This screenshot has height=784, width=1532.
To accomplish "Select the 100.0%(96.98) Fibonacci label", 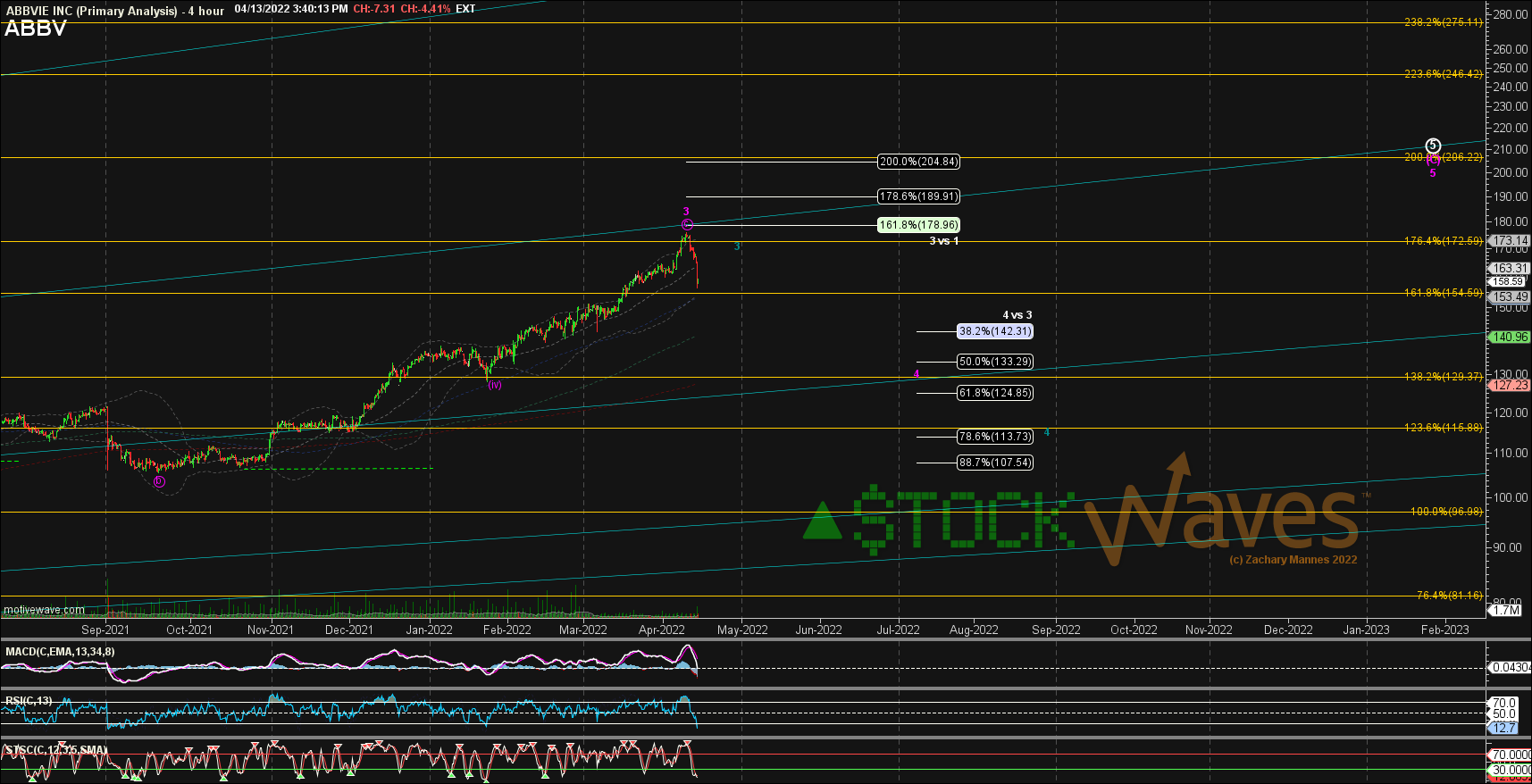I will (1446, 512).
